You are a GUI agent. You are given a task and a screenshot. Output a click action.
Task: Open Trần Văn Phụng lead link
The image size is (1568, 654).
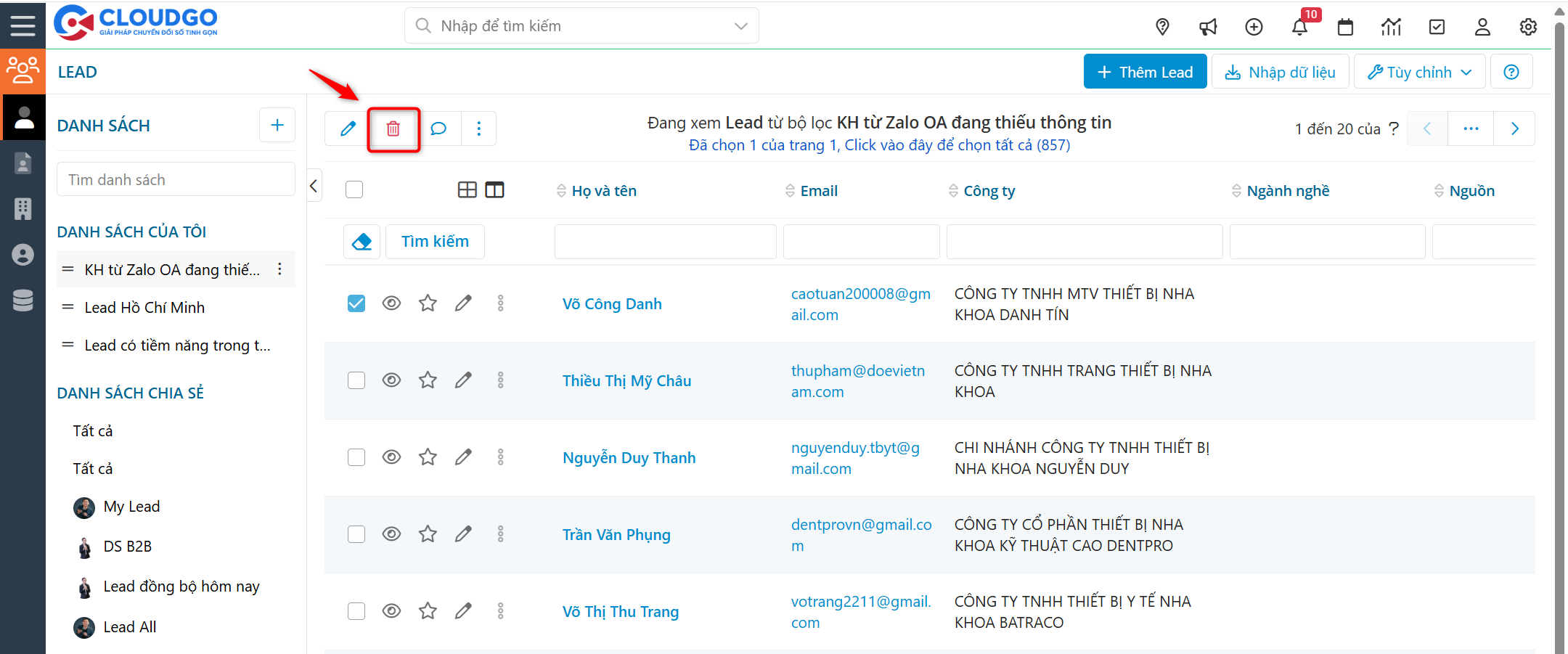coord(616,535)
